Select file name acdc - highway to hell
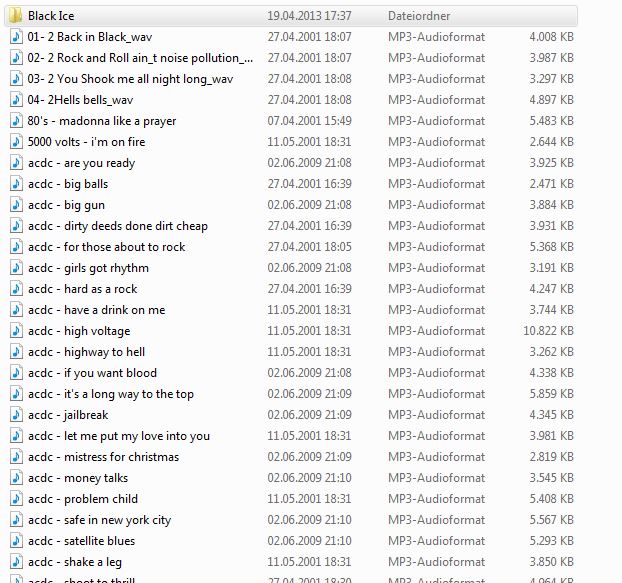622x583 pixels. (x=86, y=352)
